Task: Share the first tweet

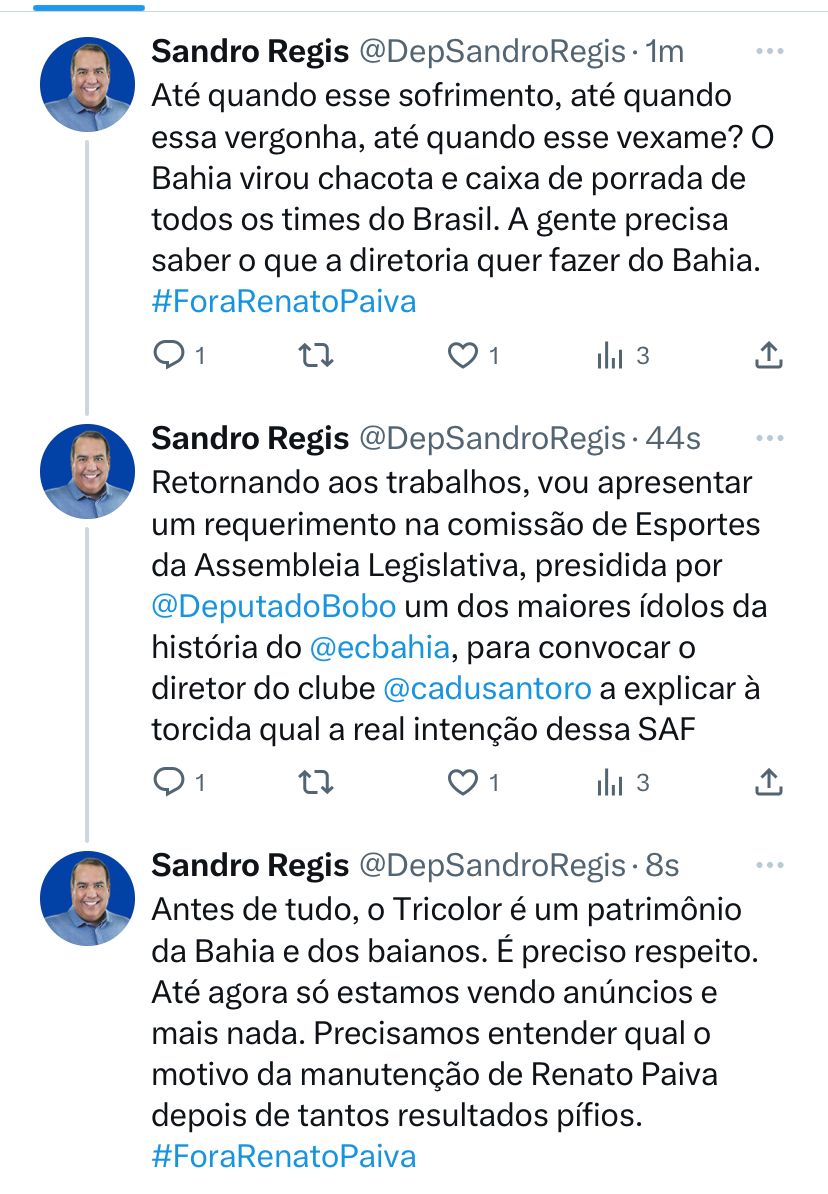Action: pyautogui.click(x=767, y=355)
